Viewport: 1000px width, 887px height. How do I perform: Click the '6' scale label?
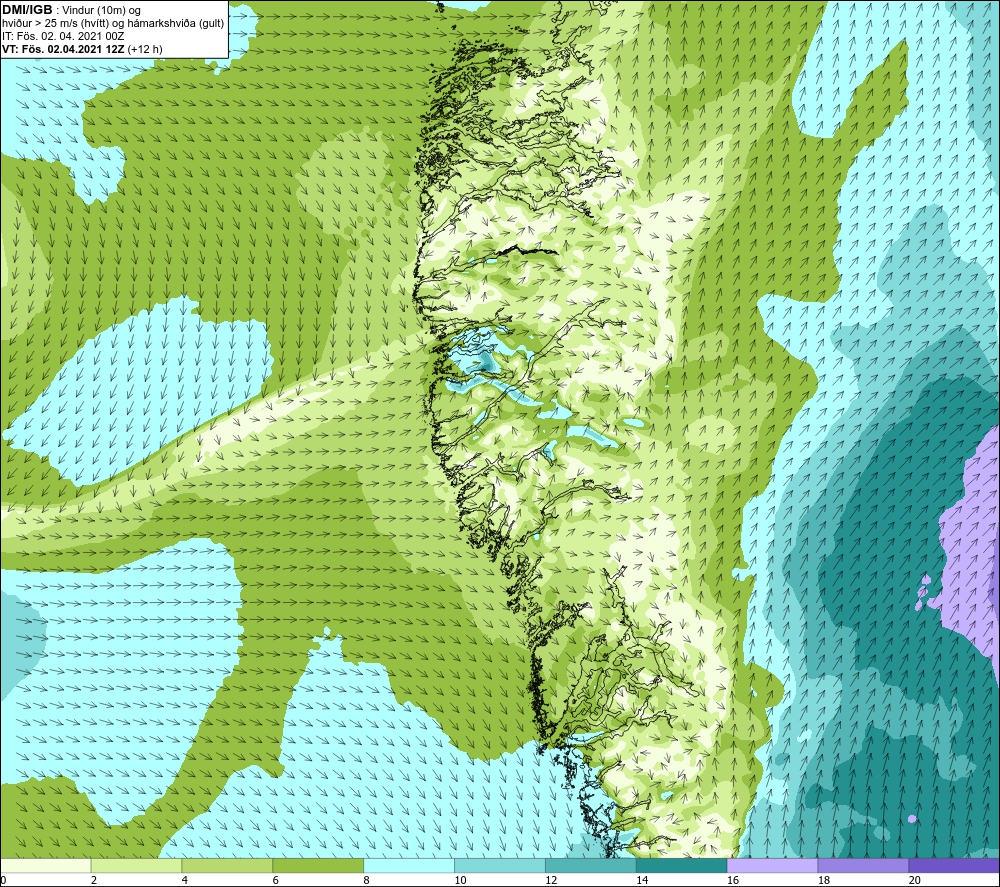pyautogui.click(x=276, y=880)
